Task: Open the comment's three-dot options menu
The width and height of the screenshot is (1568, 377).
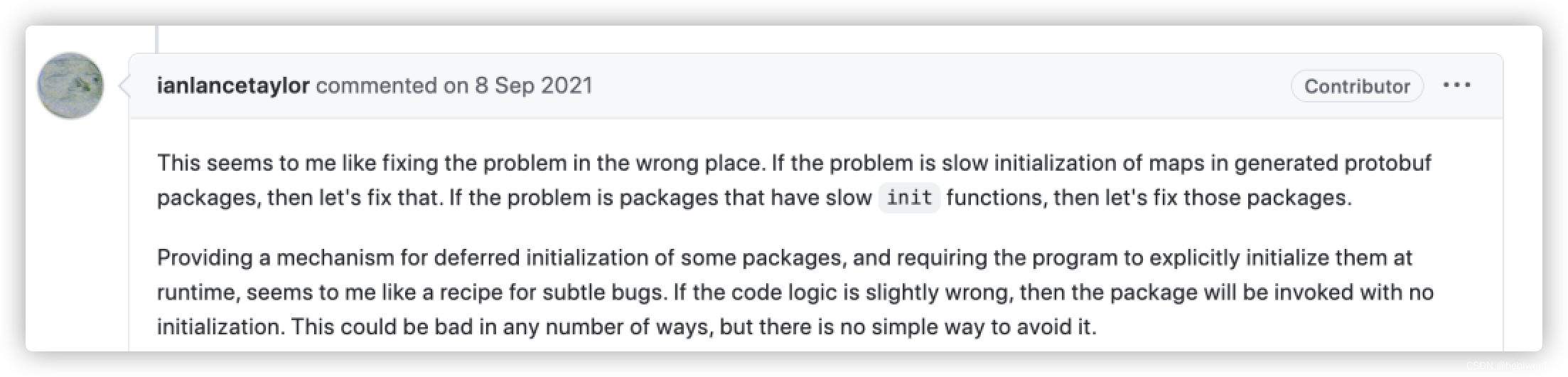Action: coord(1456,85)
